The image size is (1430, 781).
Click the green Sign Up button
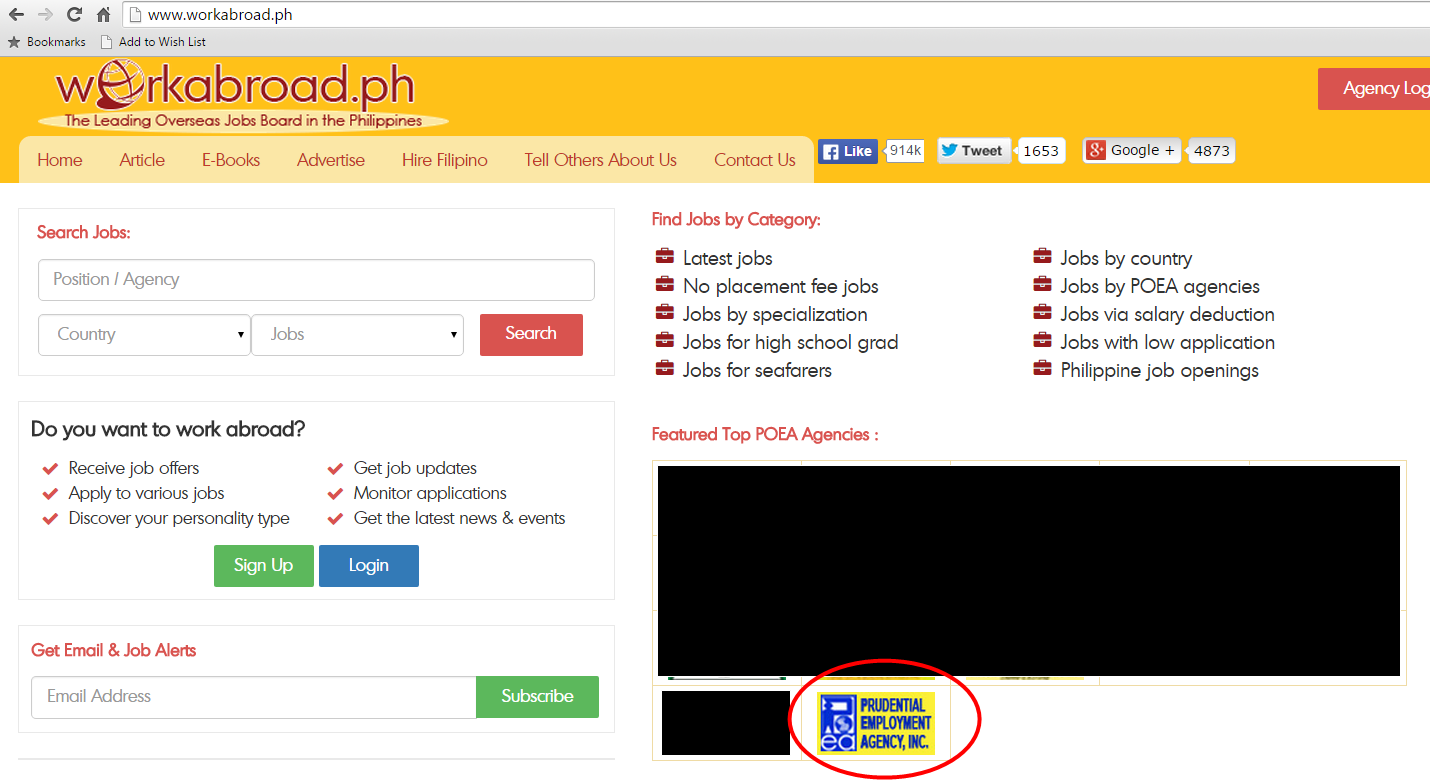pos(264,566)
